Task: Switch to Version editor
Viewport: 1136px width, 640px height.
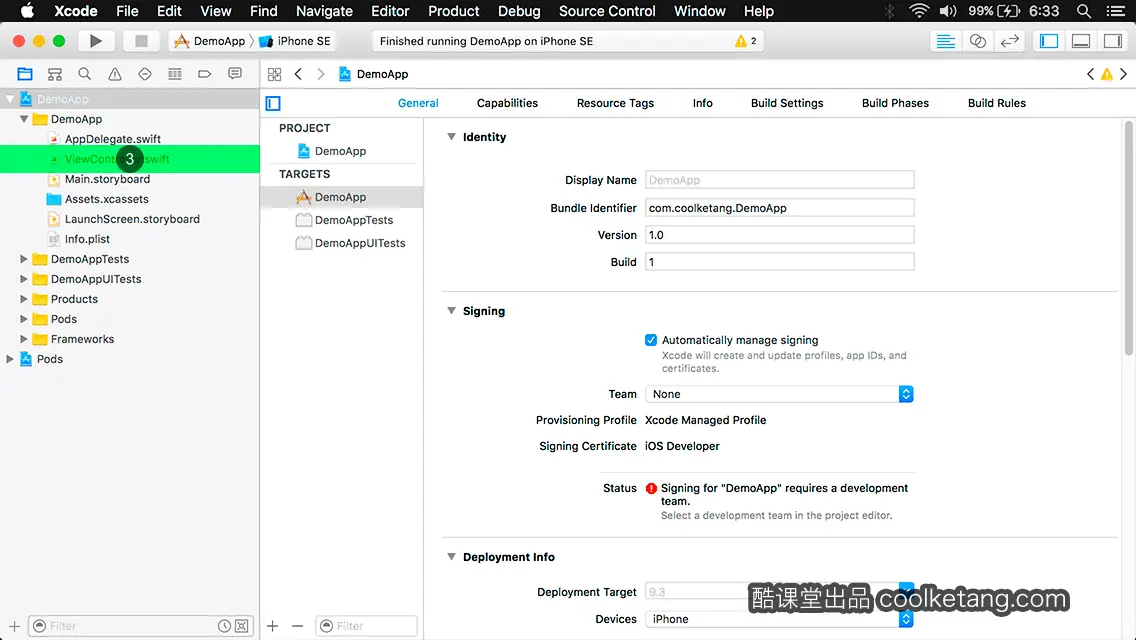Action: (1009, 41)
